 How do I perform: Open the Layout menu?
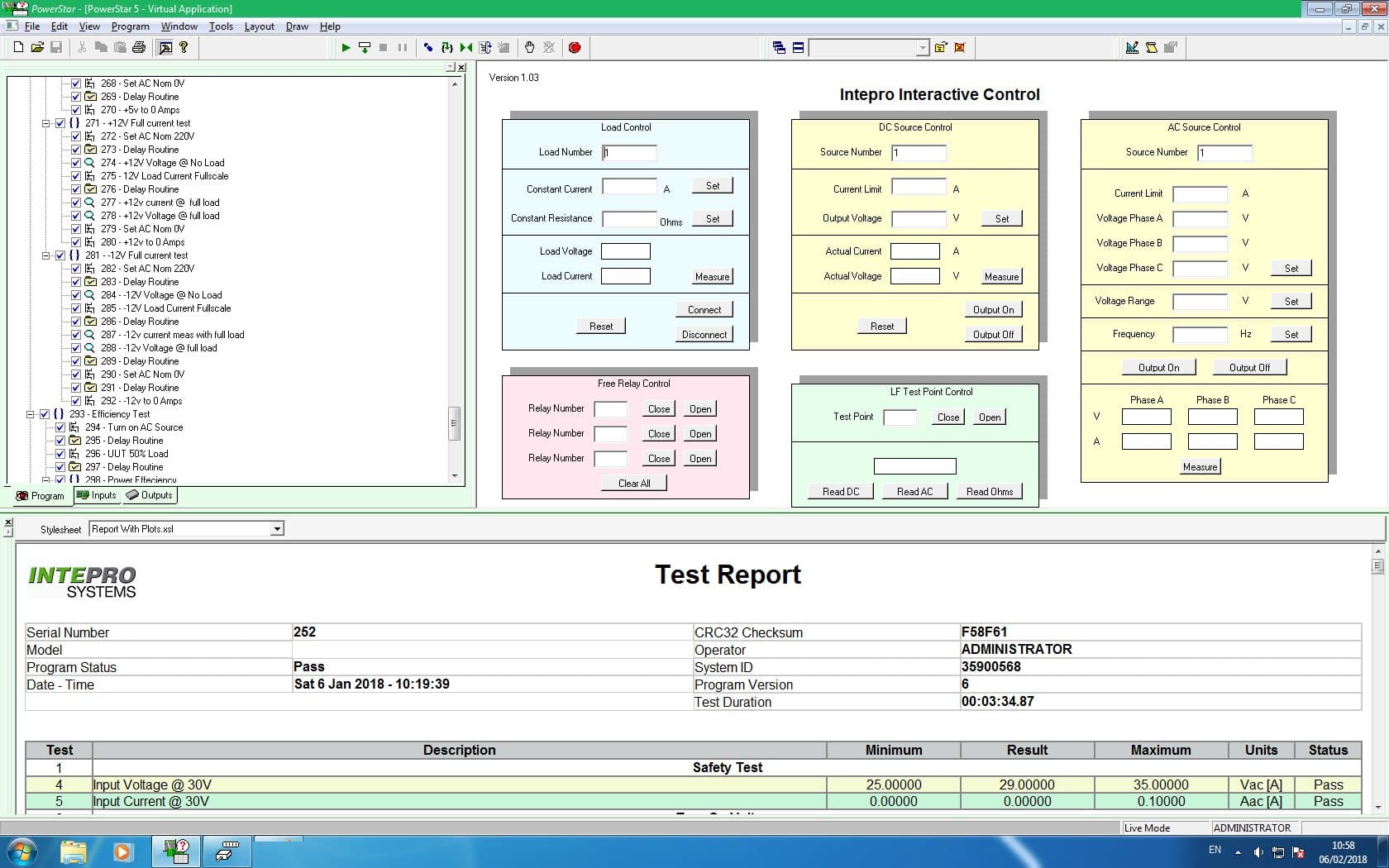point(259,26)
